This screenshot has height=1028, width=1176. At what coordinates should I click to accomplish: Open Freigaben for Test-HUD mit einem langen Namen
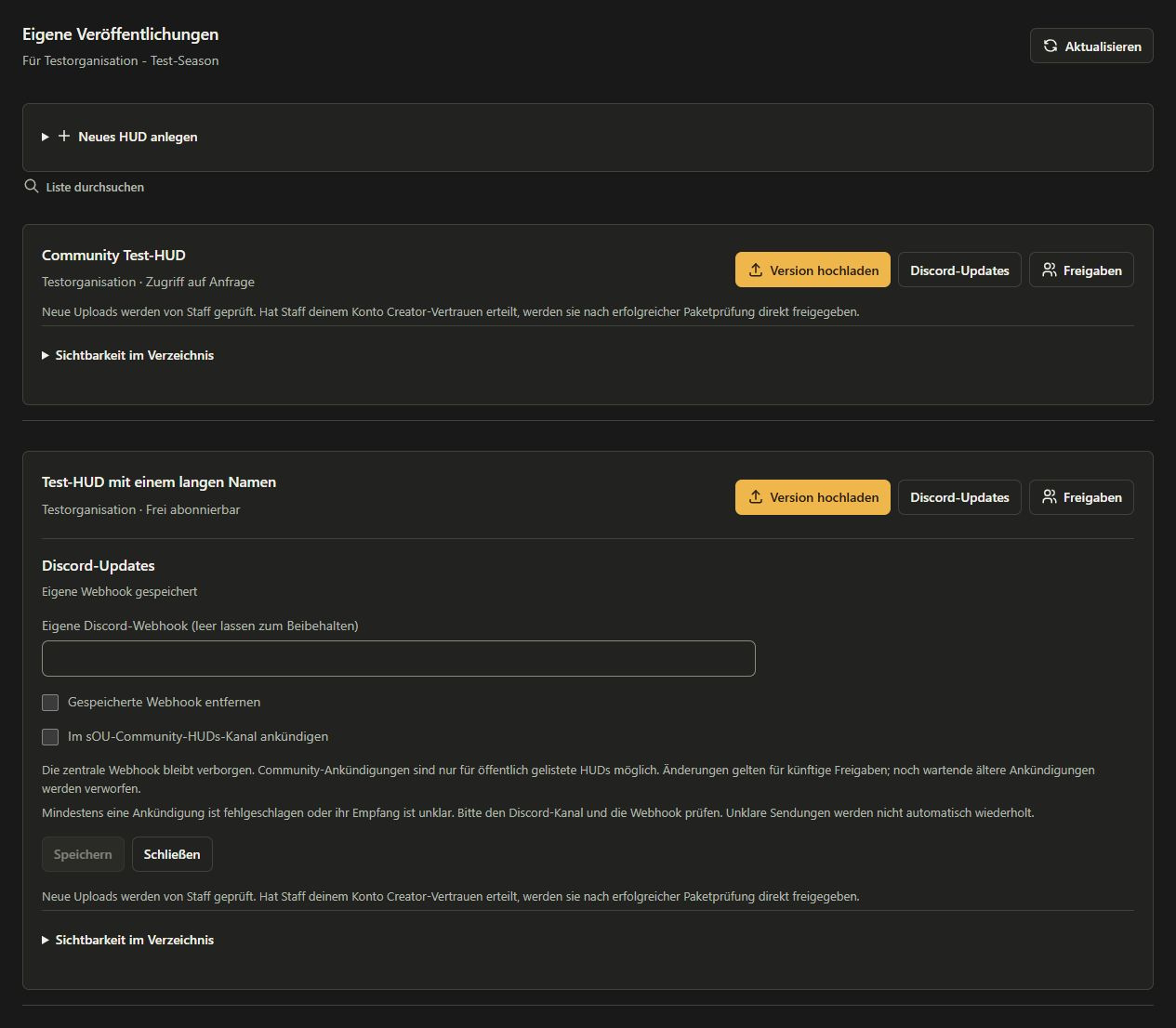[1081, 497]
